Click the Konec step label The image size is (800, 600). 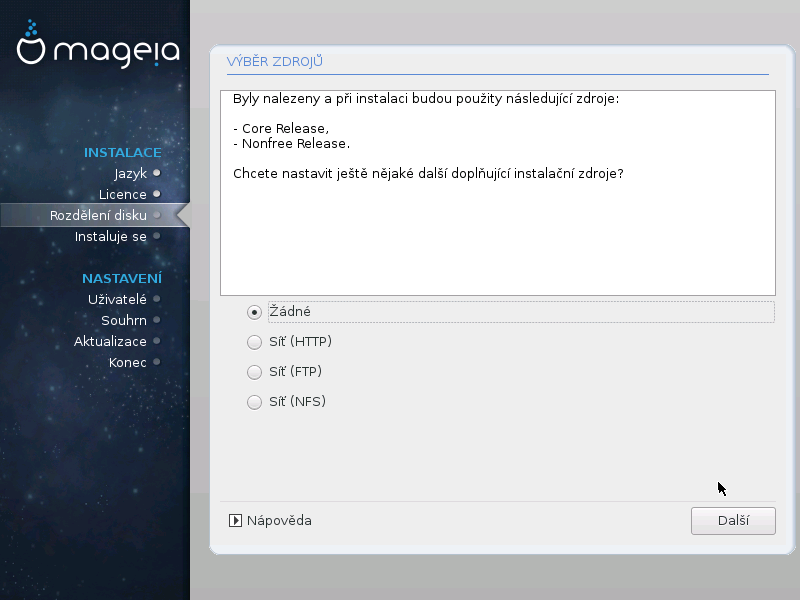128,362
